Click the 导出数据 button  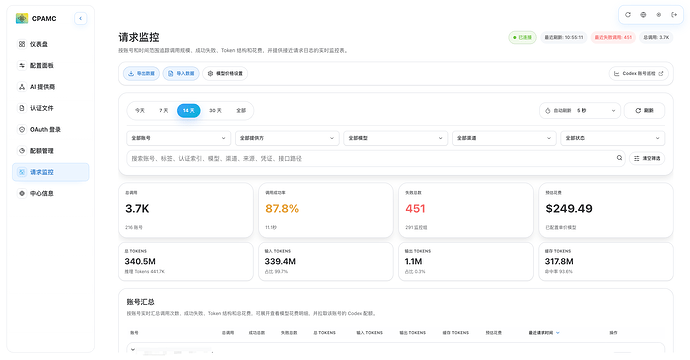[x=141, y=73]
